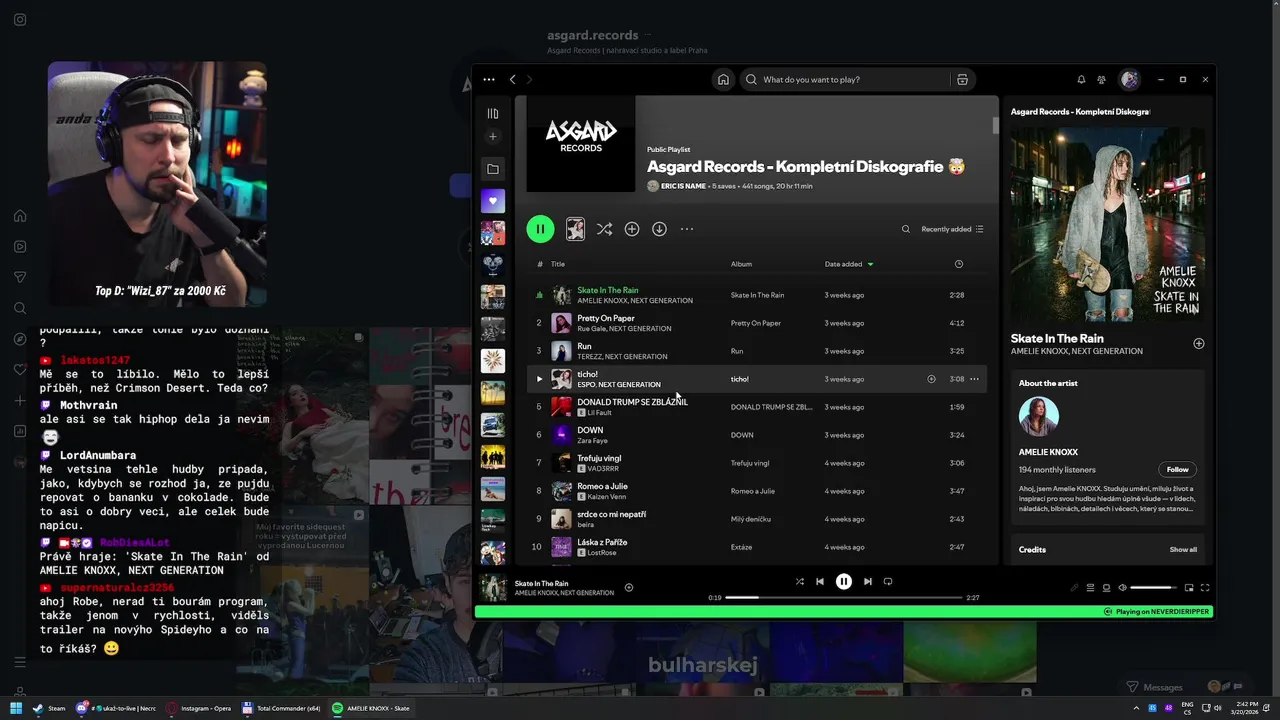Toggle playlist shuffle next to preview cover
Viewport: 1280px width, 720px height.
pos(604,229)
